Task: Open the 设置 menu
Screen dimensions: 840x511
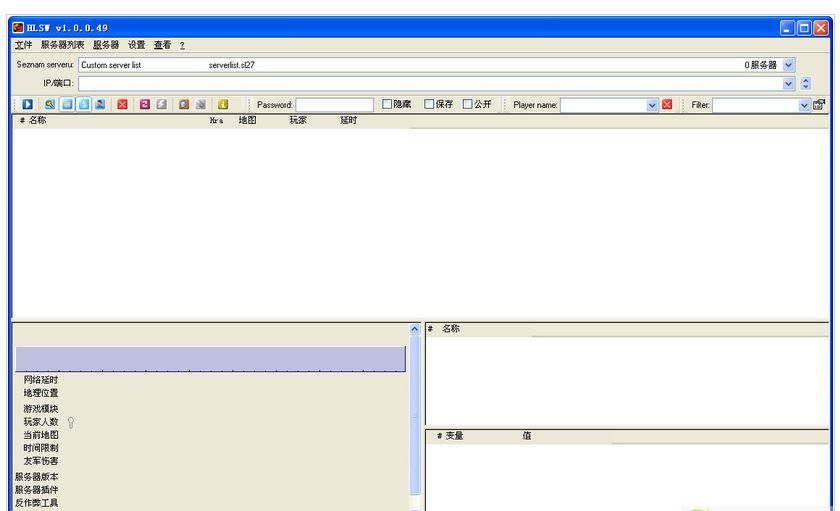Action: click(x=136, y=45)
